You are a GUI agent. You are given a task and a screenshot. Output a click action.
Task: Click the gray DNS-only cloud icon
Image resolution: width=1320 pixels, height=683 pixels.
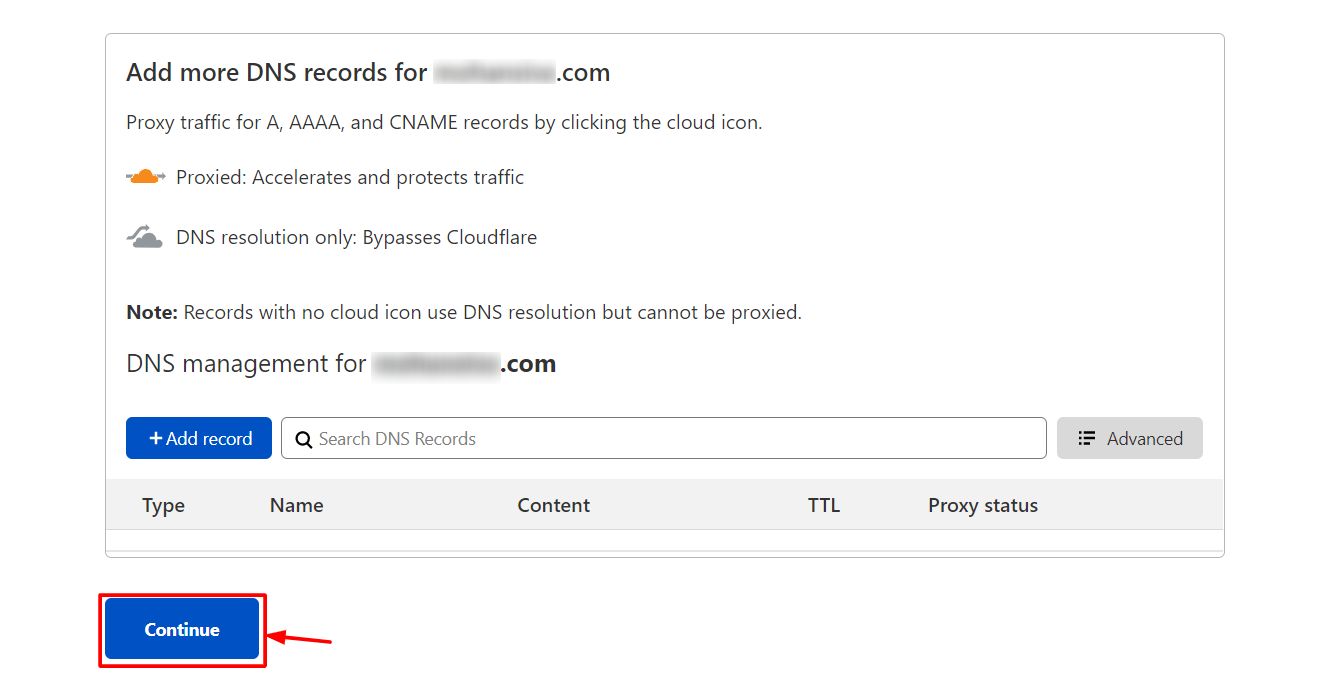pos(145,238)
